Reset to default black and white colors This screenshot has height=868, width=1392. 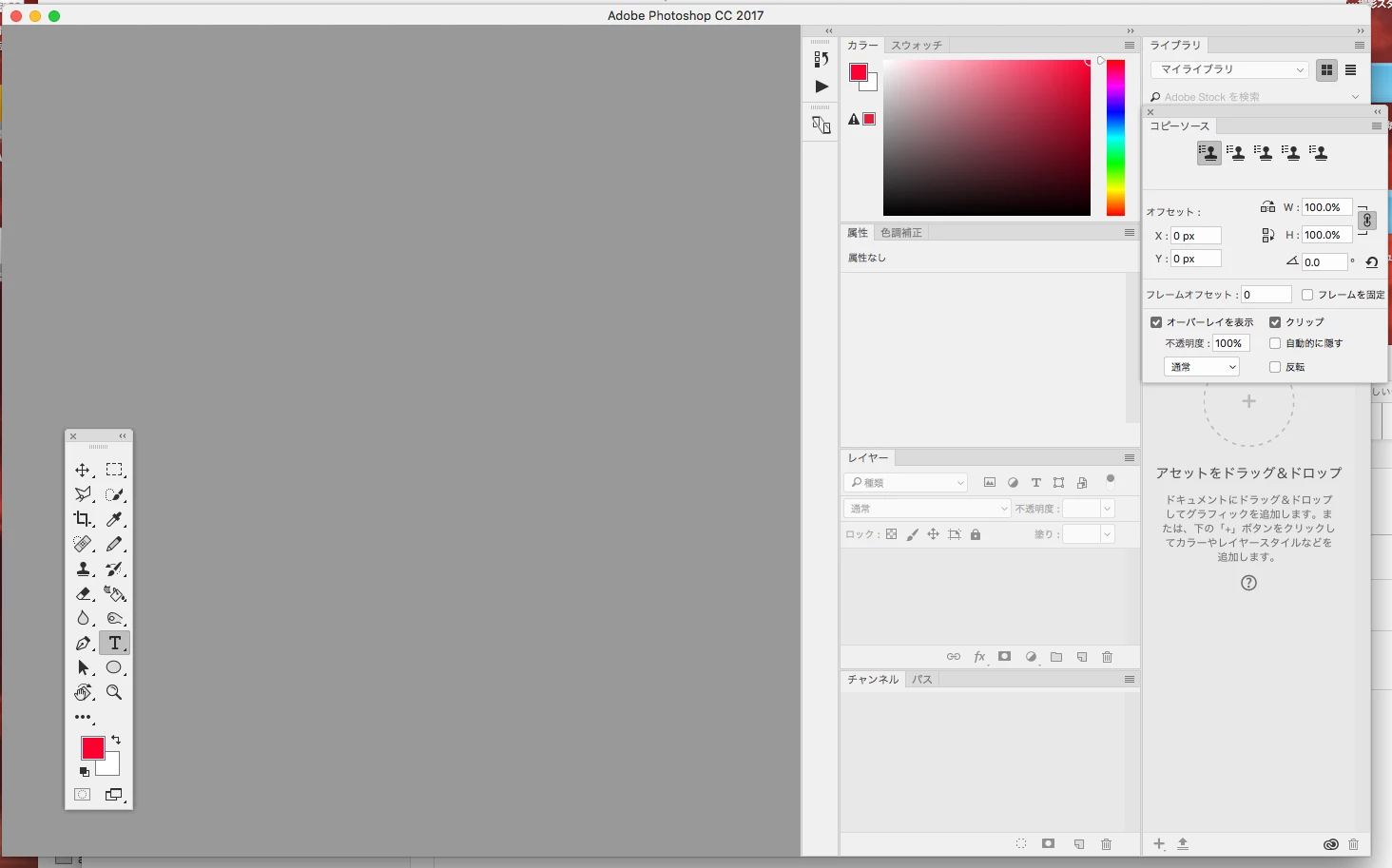[x=85, y=772]
